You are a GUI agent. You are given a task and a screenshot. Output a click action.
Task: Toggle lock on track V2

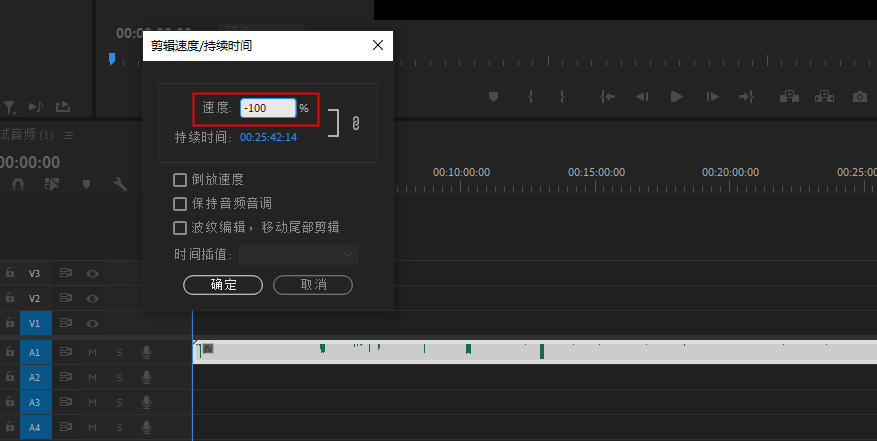pos(10,298)
